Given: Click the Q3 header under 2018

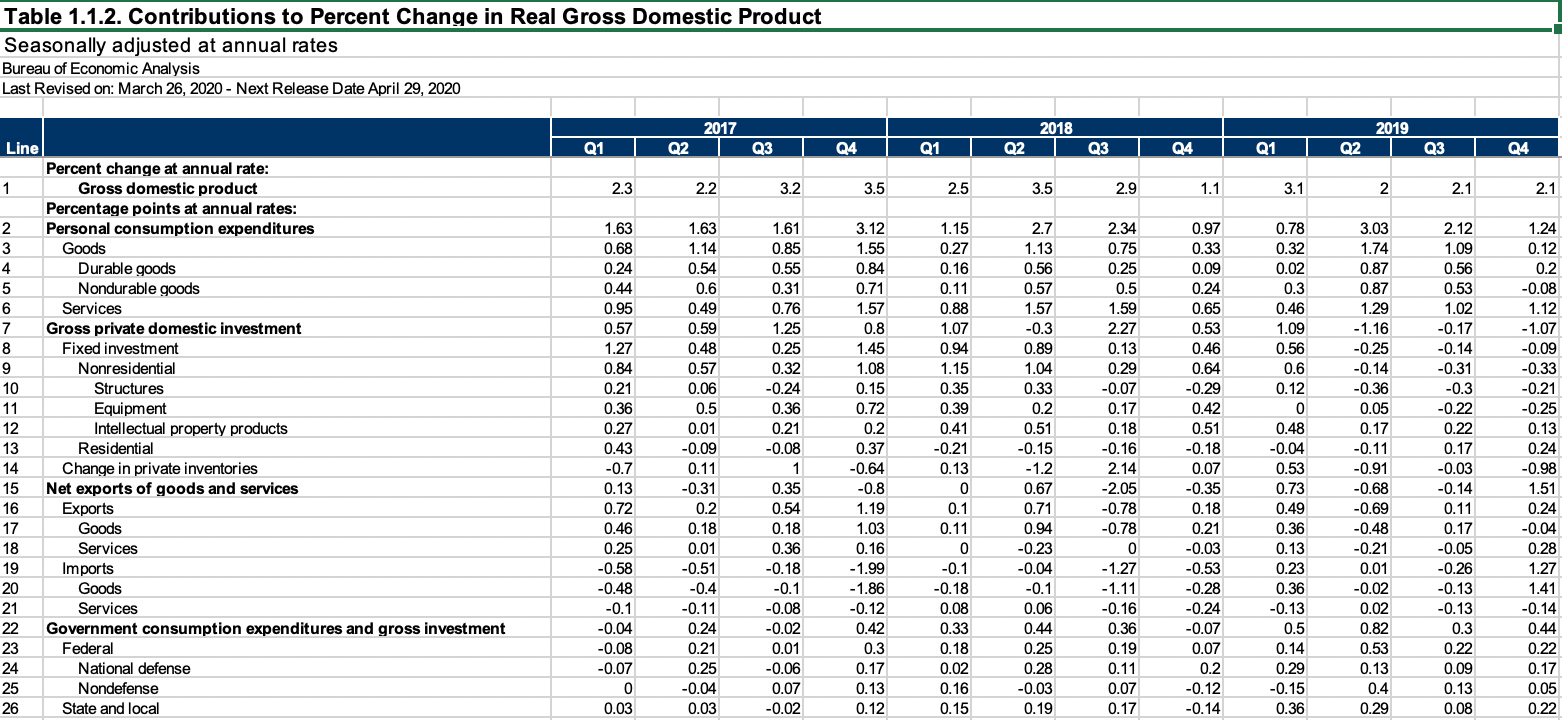Looking at the screenshot, I should click(1096, 148).
